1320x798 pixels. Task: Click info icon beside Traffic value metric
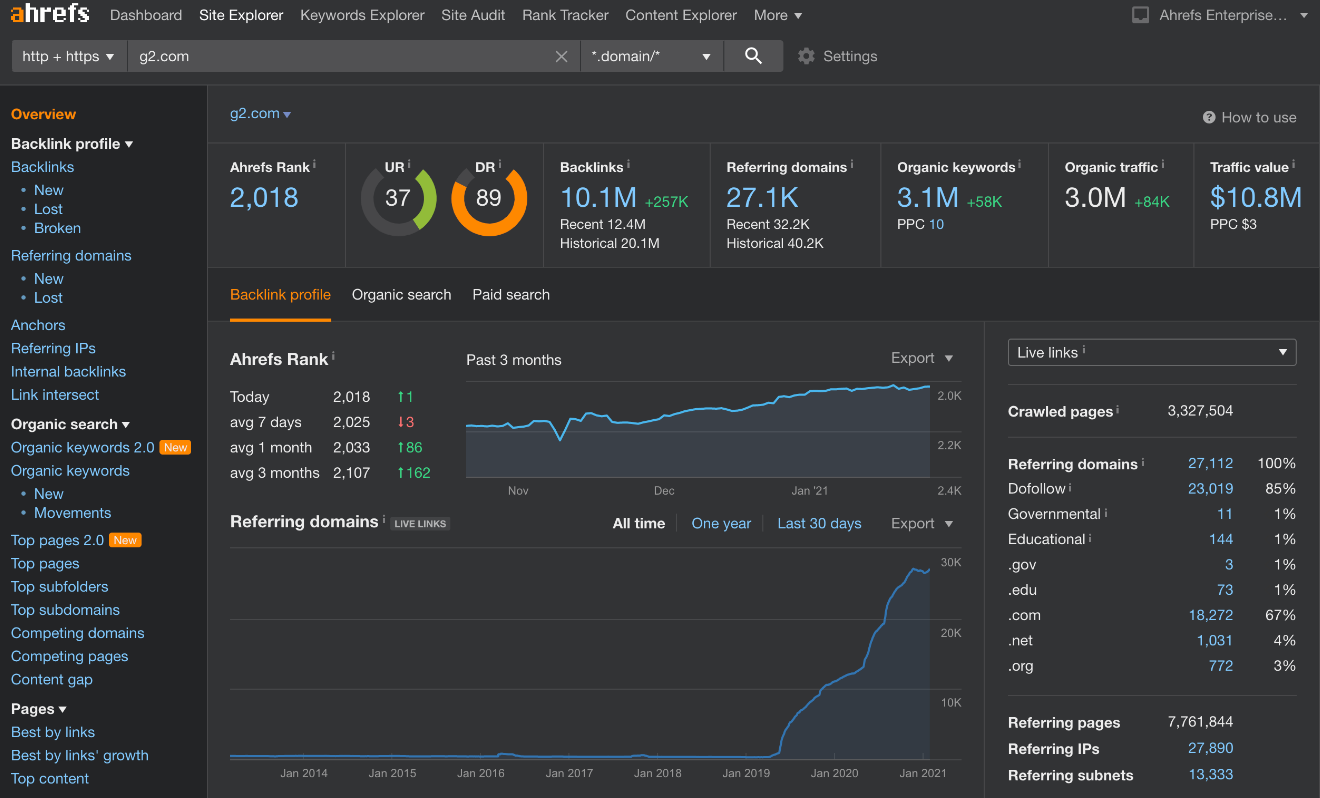pos(1293,164)
